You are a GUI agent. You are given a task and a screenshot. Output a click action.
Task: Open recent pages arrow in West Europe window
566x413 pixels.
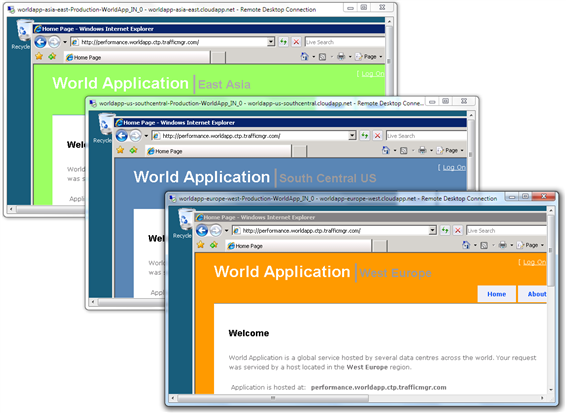click(x=226, y=230)
